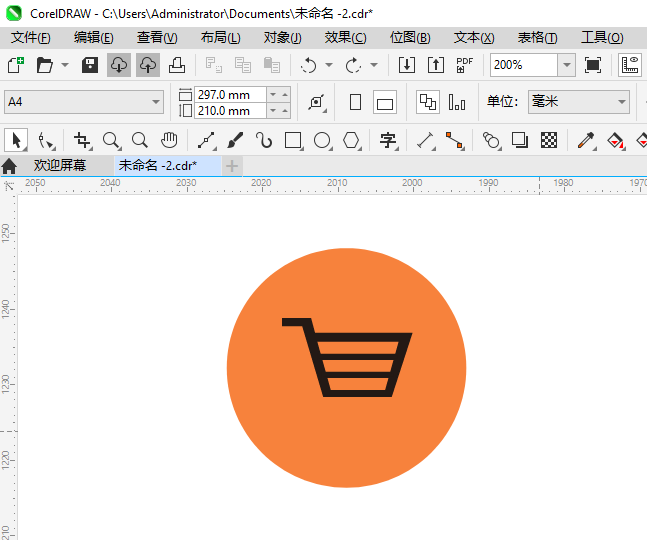
Task: Increase page width stepper arrow
Action: 285,95
